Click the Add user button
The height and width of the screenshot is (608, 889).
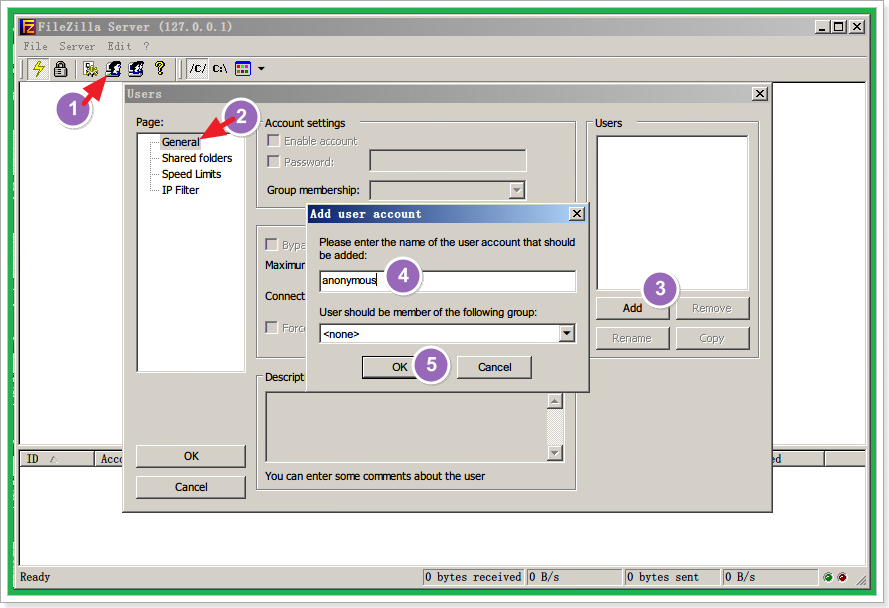click(x=632, y=308)
